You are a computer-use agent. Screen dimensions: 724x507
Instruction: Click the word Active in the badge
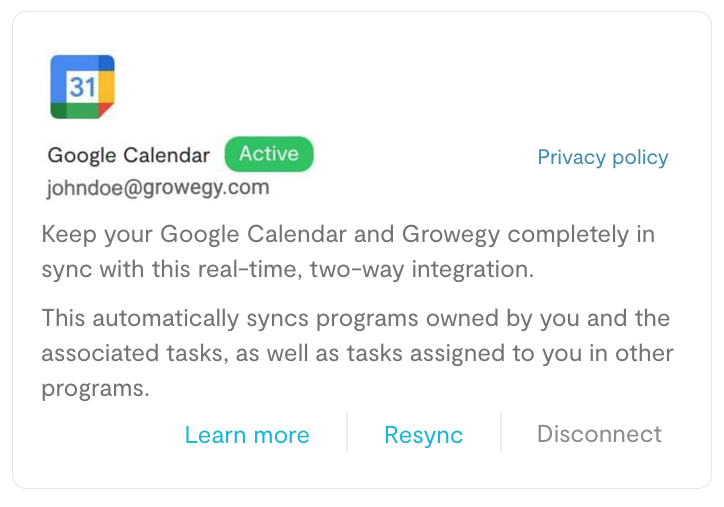[268, 154]
